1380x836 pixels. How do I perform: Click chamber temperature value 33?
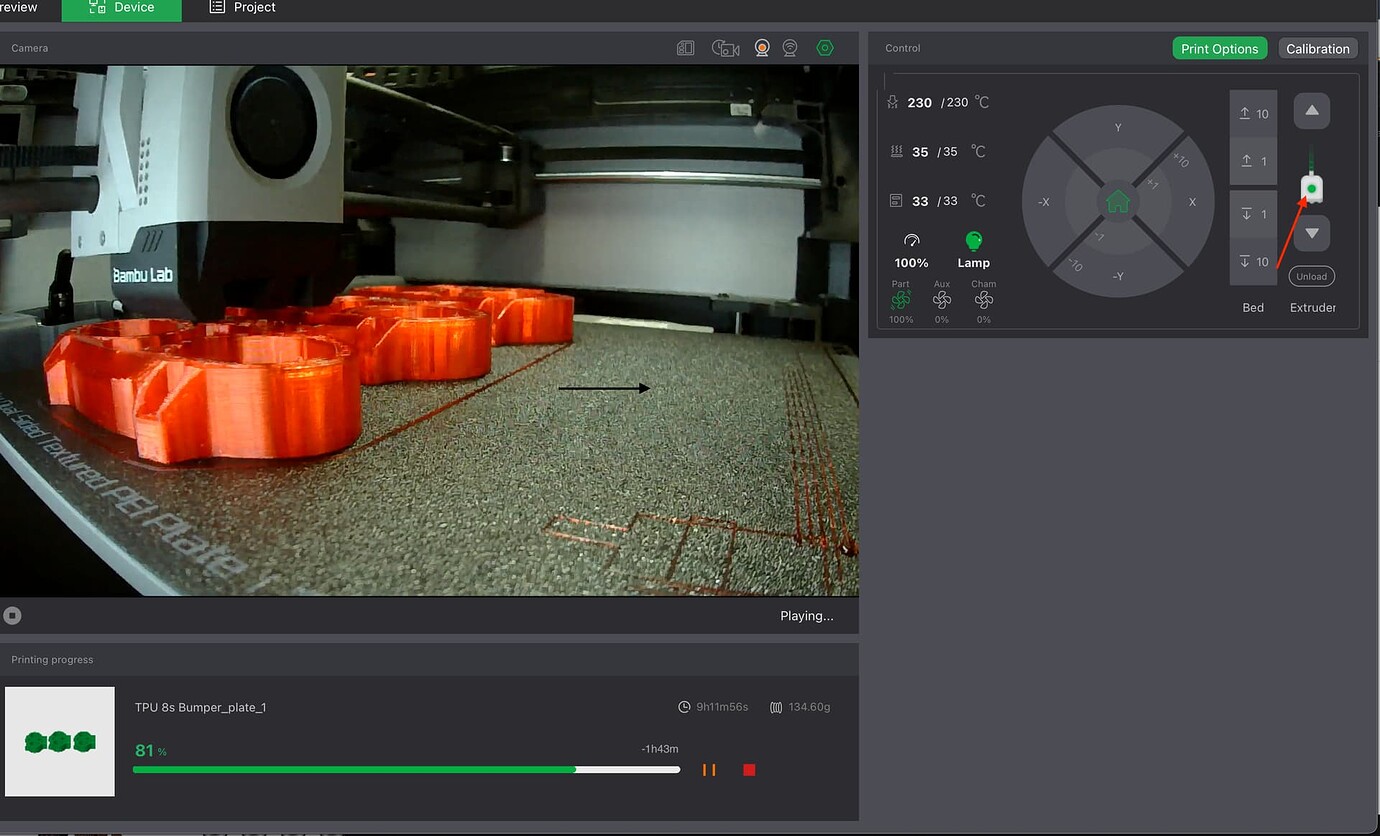pyautogui.click(x=920, y=201)
